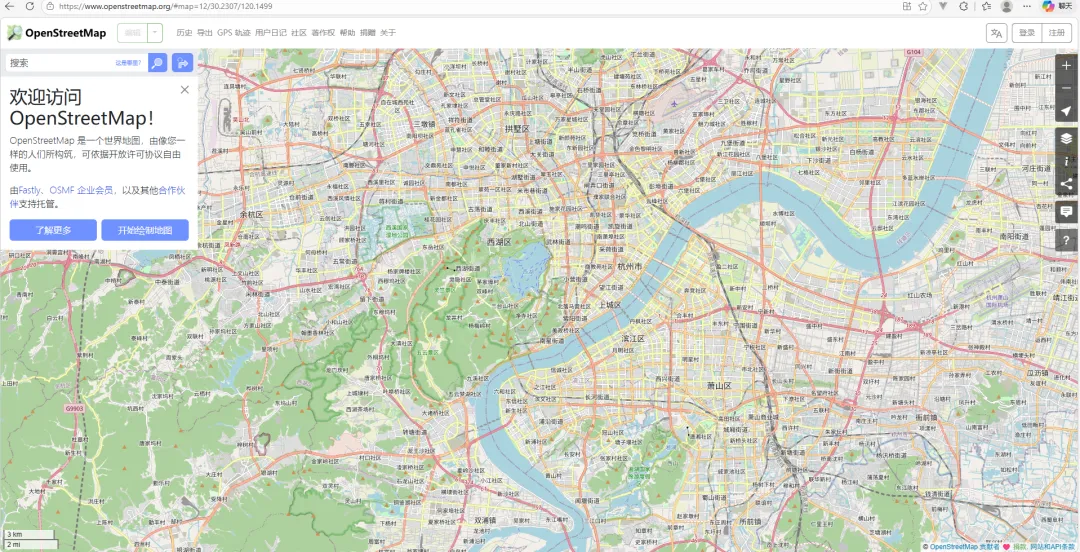Open the browser extensions puzzle icon
The width and height of the screenshot is (1080, 552).
[x=964, y=6]
